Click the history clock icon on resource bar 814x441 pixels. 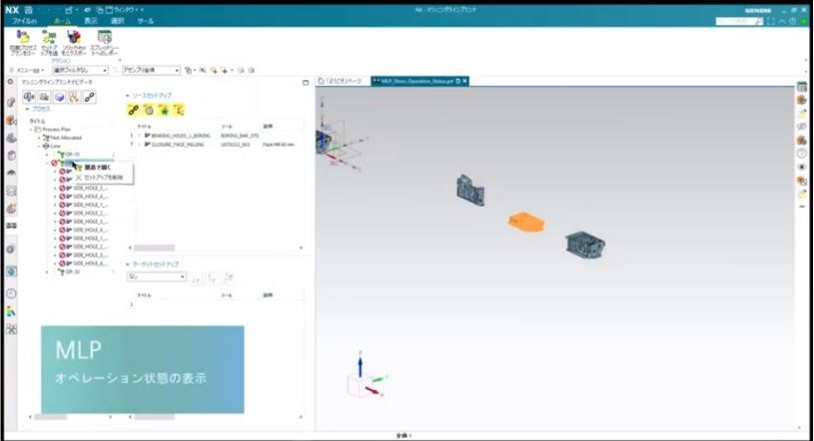11,293
